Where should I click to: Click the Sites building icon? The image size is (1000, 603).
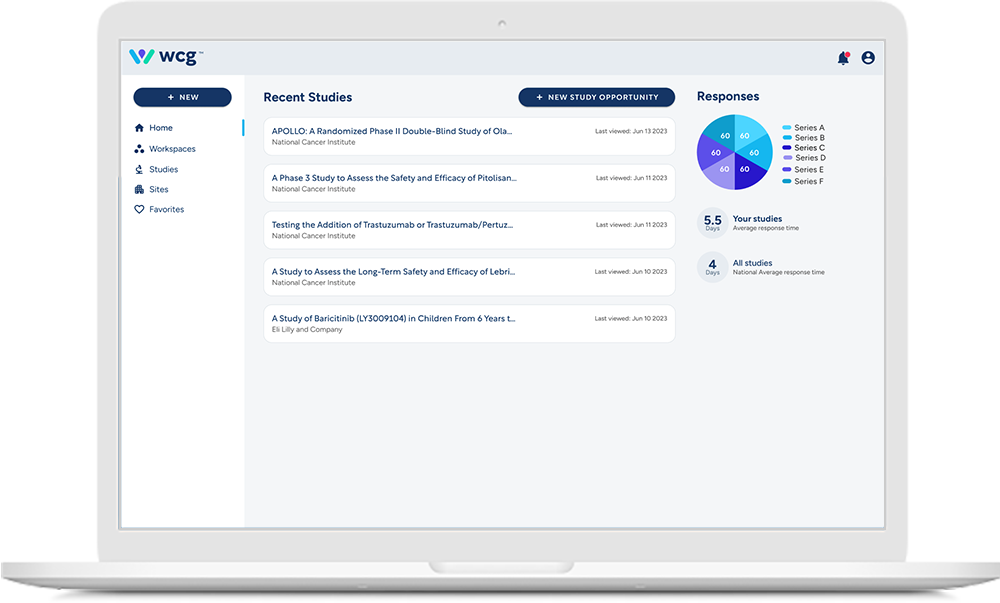tap(139, 190)
